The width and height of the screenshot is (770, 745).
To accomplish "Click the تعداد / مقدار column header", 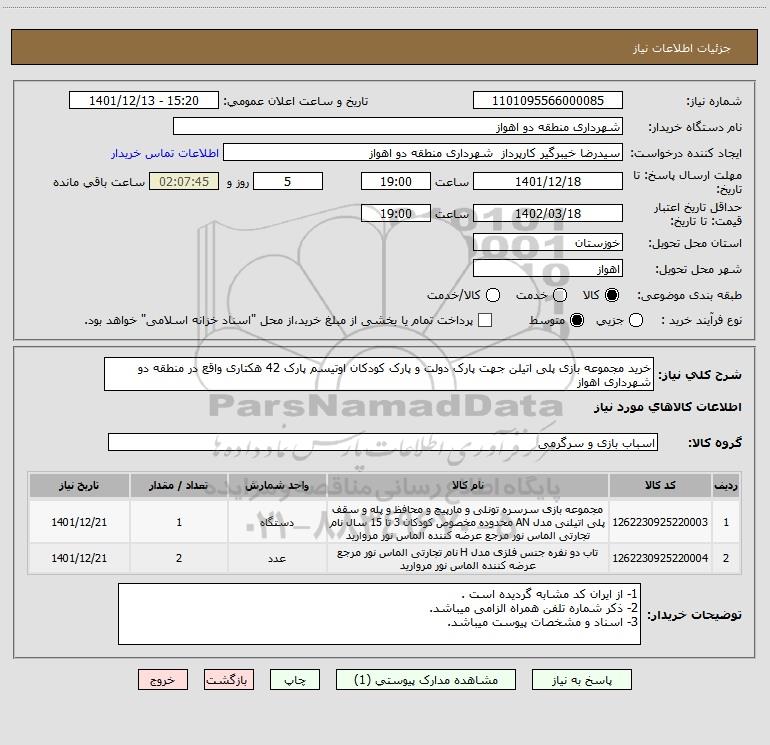I will (x=179, y=485).
